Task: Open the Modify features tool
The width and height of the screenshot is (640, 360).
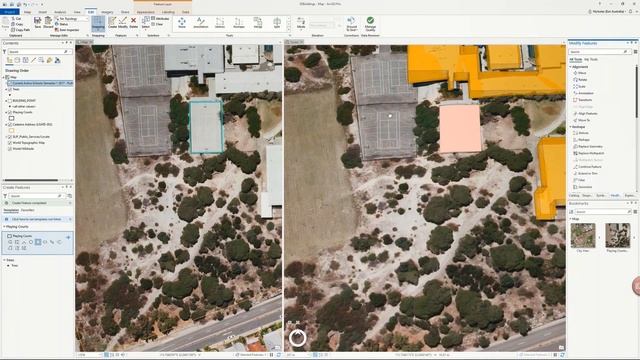Action: click(123, 22)
